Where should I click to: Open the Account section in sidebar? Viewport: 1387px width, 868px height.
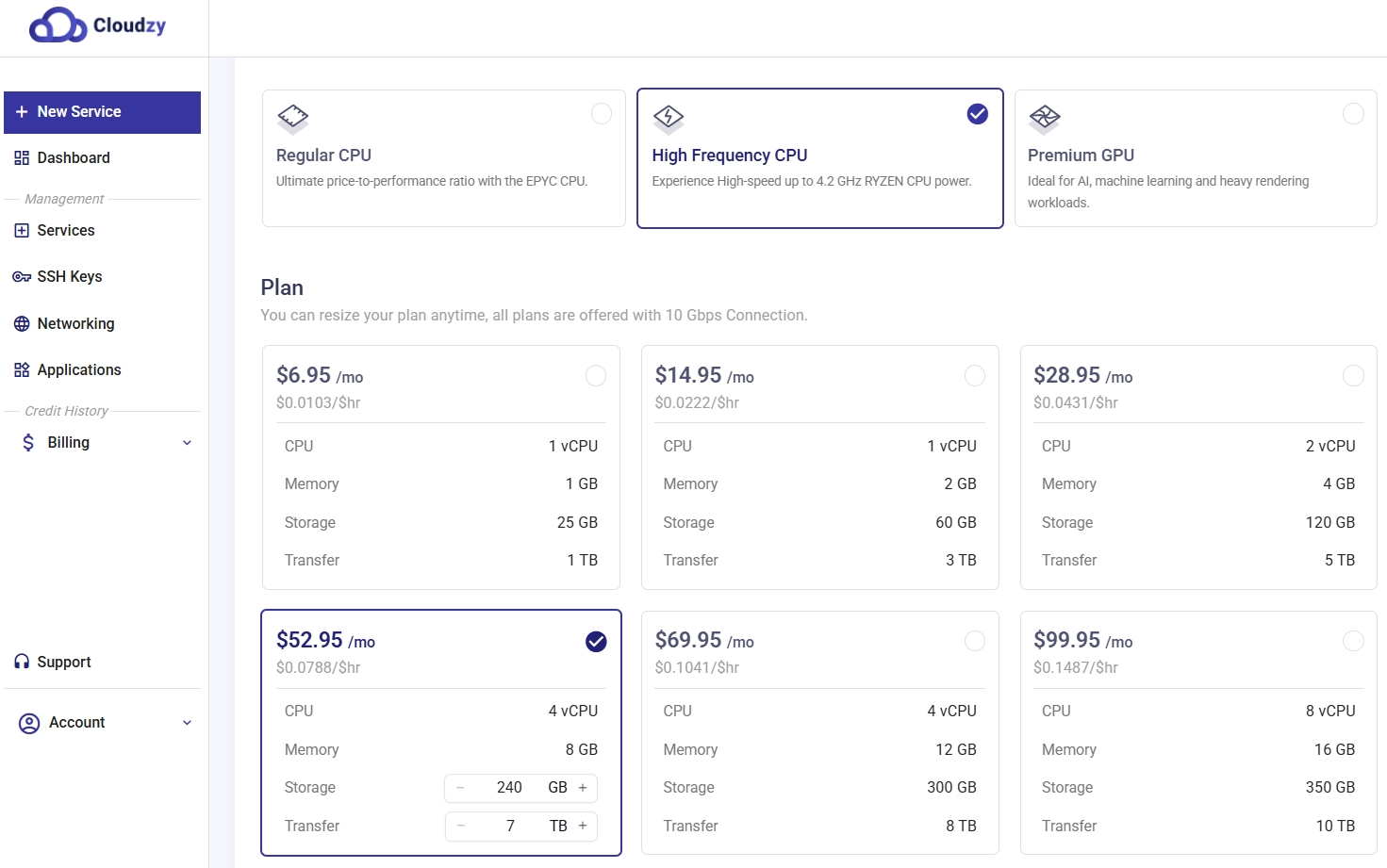[x=76, y=723]
